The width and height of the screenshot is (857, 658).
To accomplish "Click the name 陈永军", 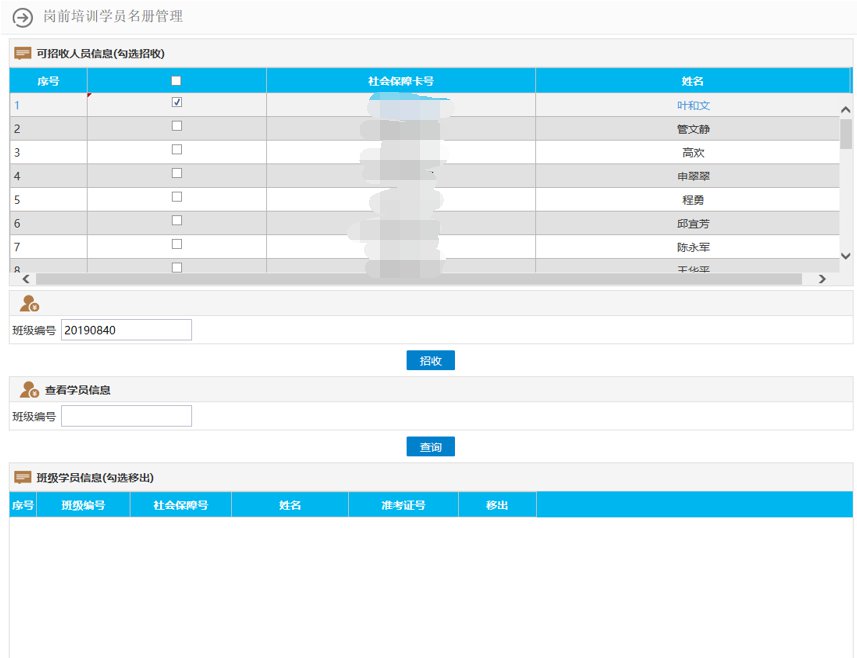I will (693, 247).
